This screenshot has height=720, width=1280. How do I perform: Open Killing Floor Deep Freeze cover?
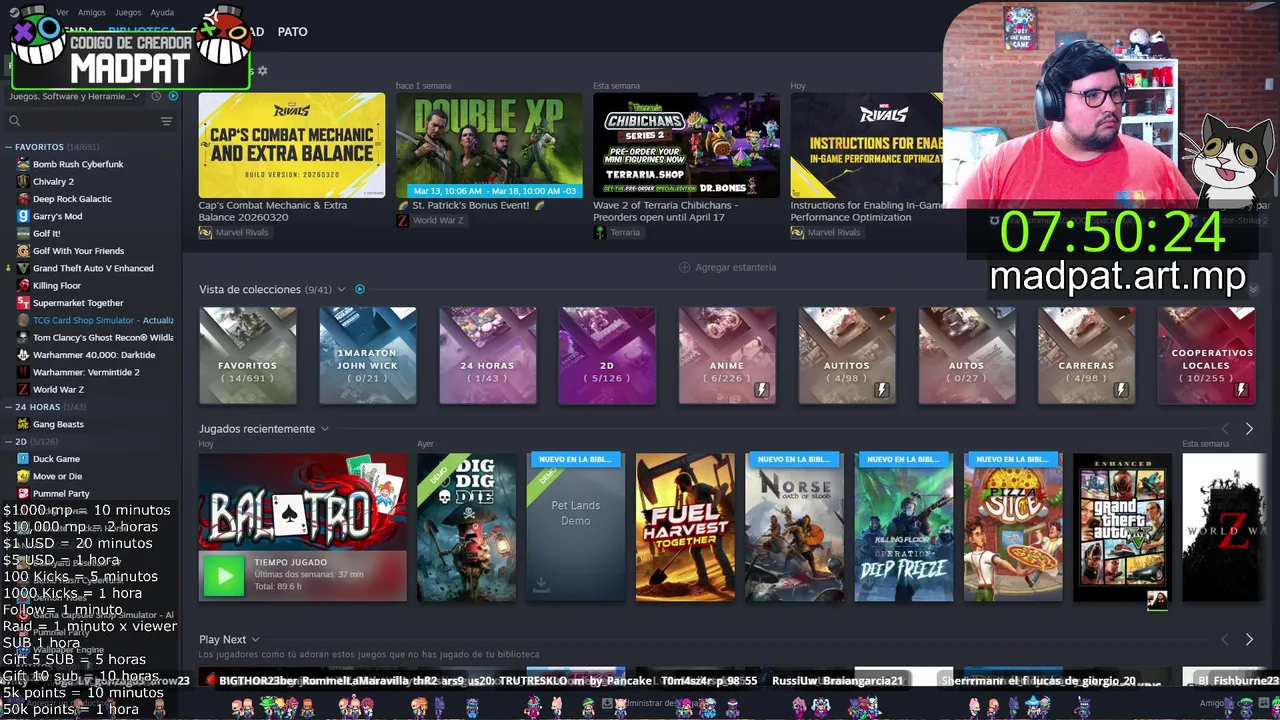pyautogui.click(x=904, y=528)
